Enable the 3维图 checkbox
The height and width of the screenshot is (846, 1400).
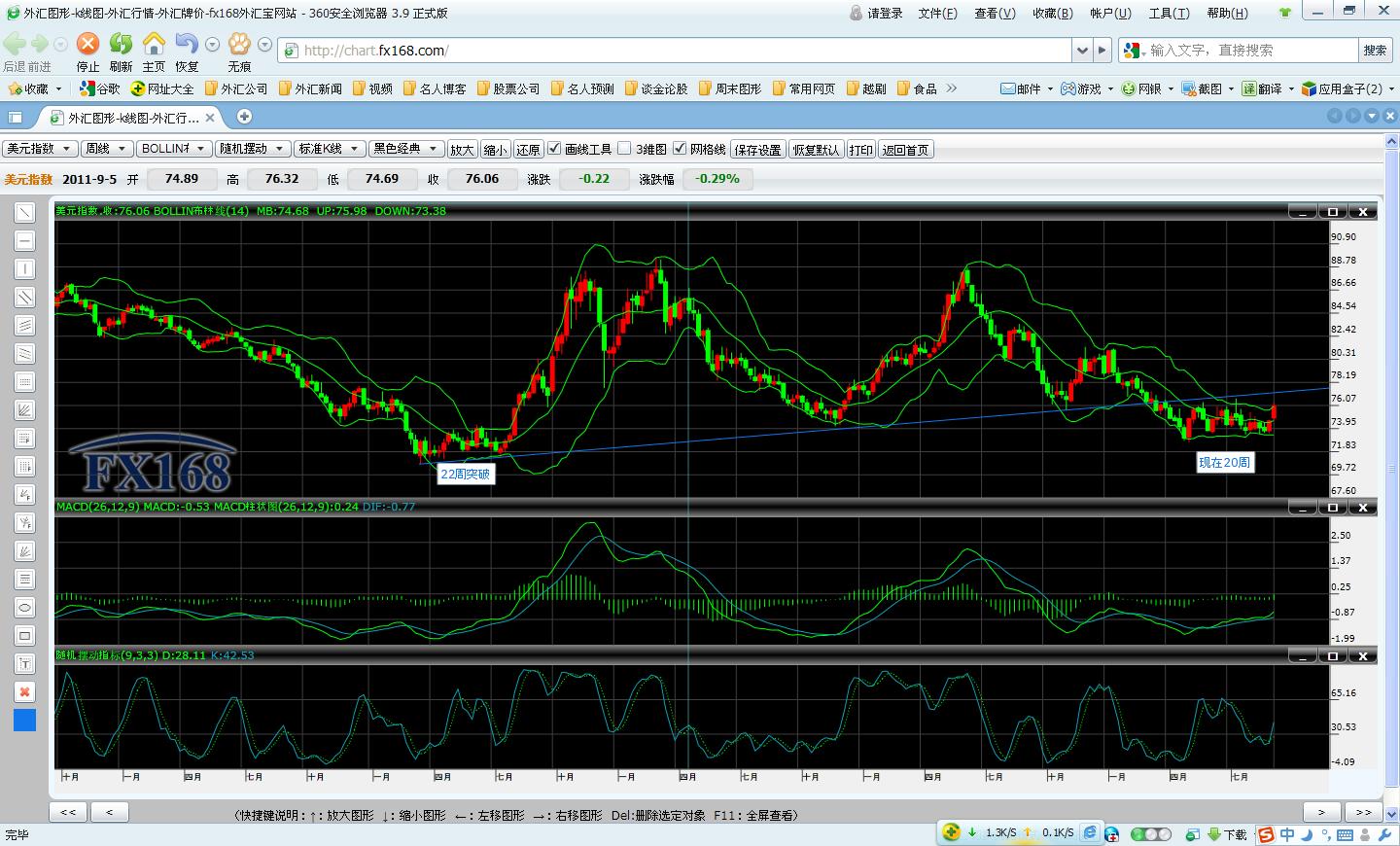pos(625,149)
